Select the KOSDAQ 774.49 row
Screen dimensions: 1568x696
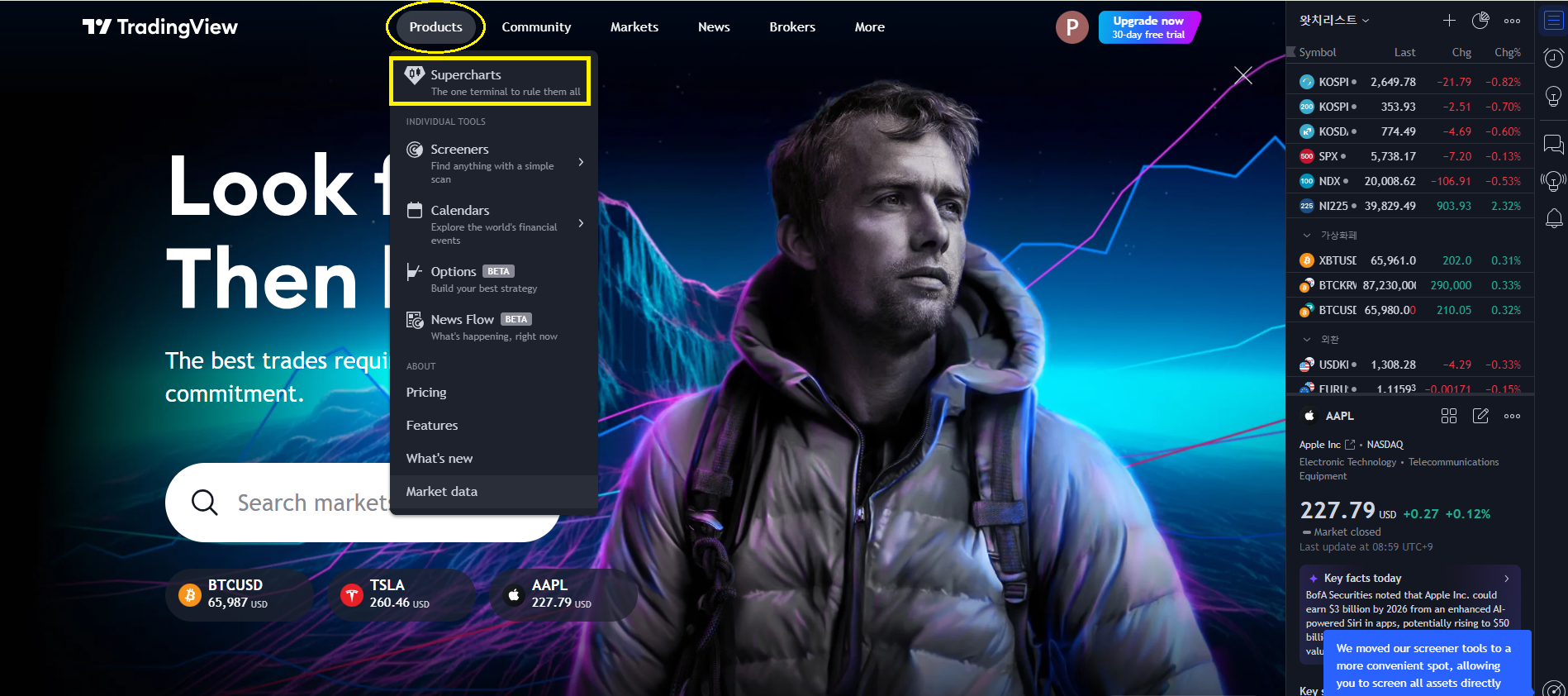click(1410, 131)
